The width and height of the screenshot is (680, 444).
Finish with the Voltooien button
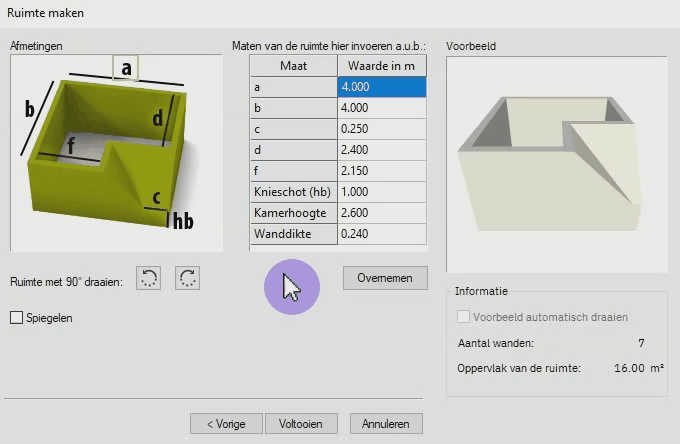[301, 424]
